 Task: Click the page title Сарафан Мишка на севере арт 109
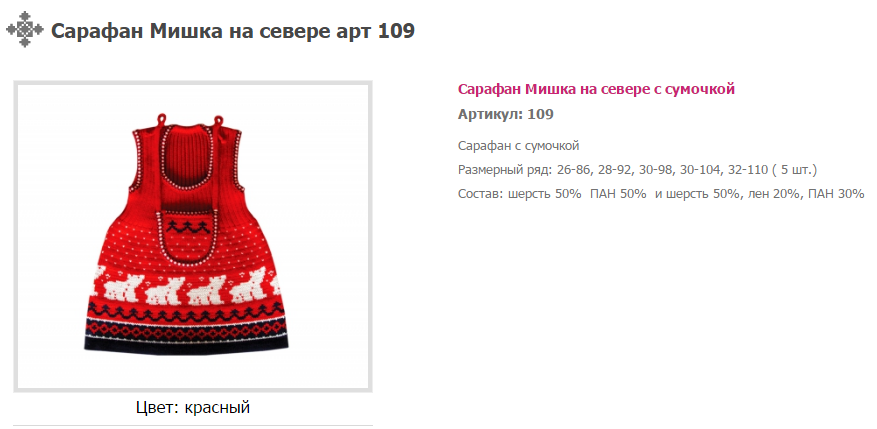pyautogui.click(x=233, y=31)
